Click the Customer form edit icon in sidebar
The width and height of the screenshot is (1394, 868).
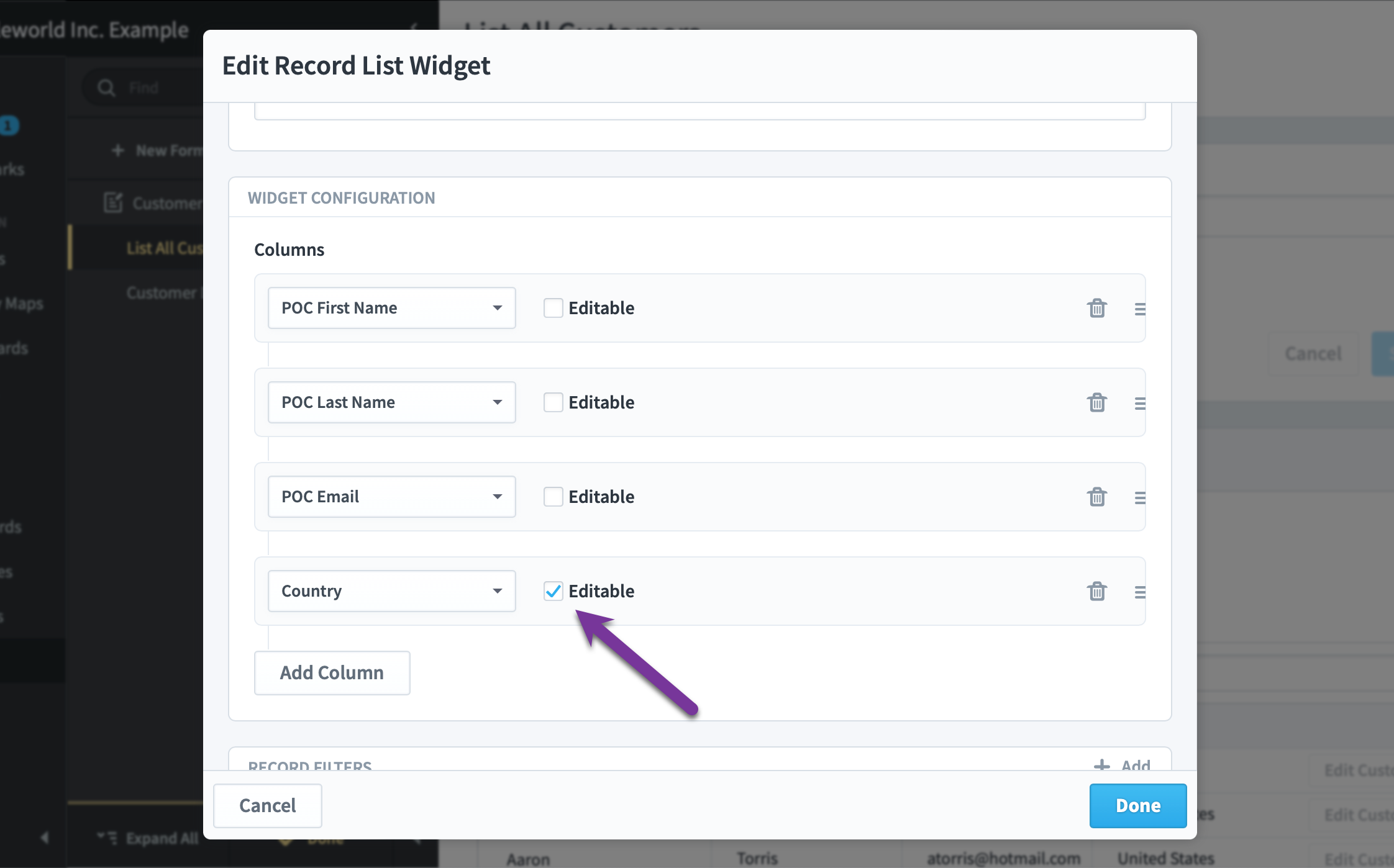tap(112, 202)
